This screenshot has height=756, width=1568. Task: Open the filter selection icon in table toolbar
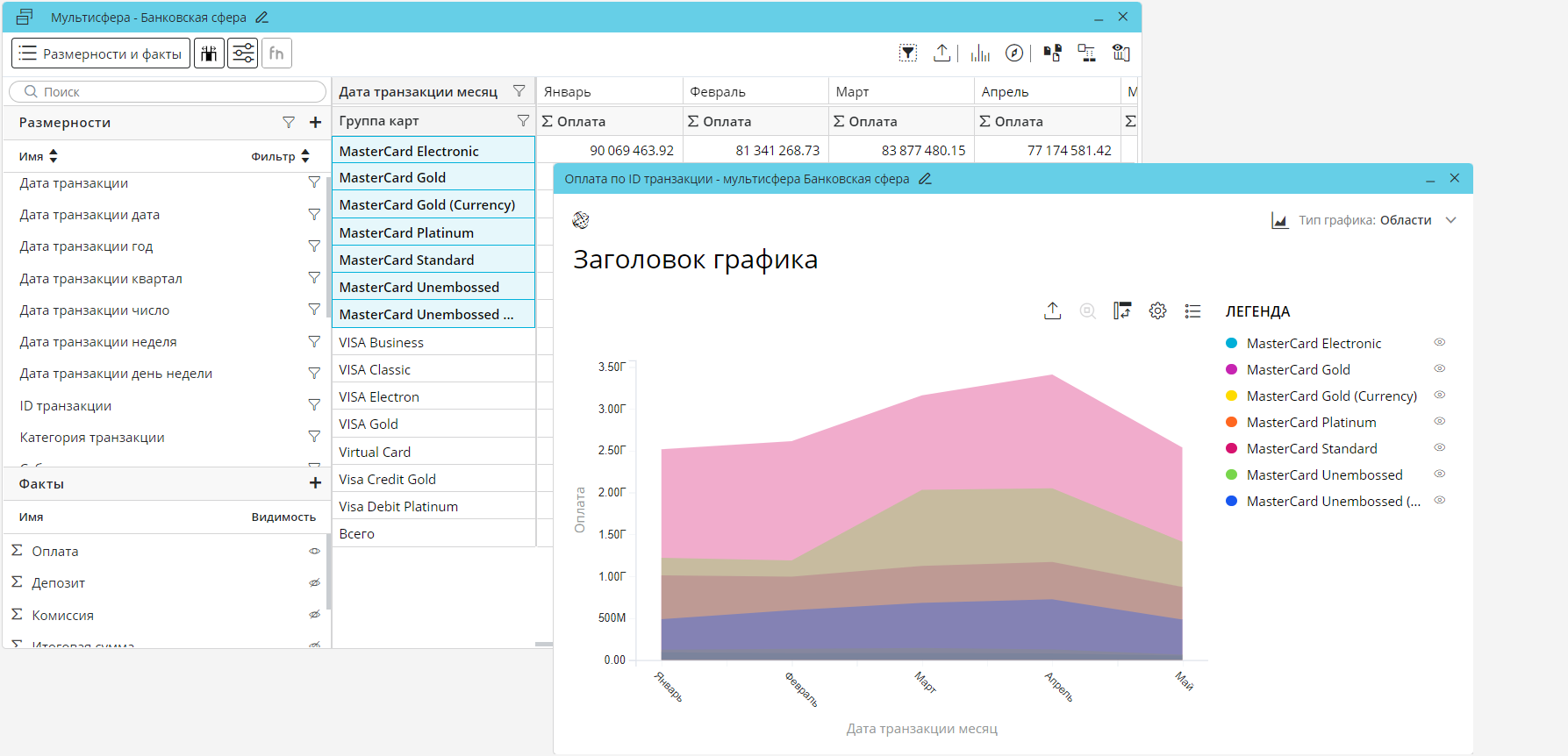point(908,53)
